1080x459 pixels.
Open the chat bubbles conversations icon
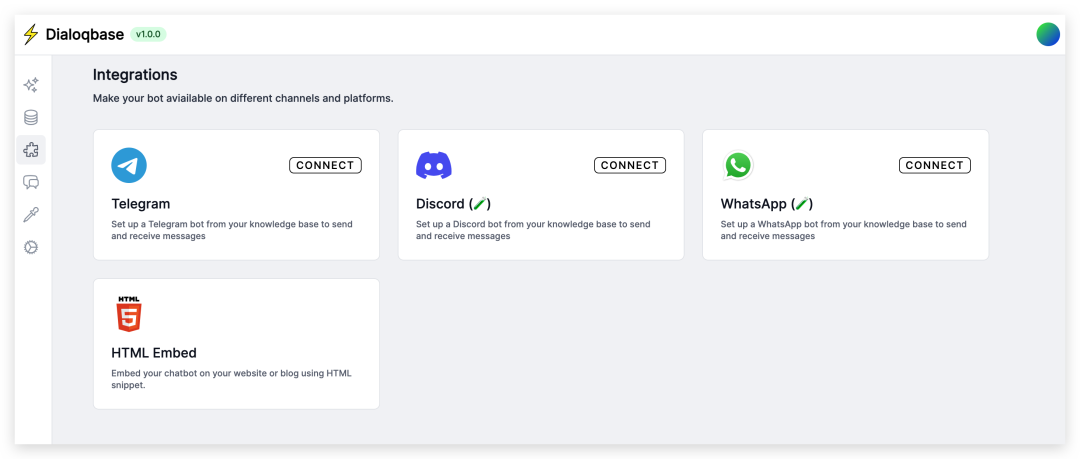[31, 182]
